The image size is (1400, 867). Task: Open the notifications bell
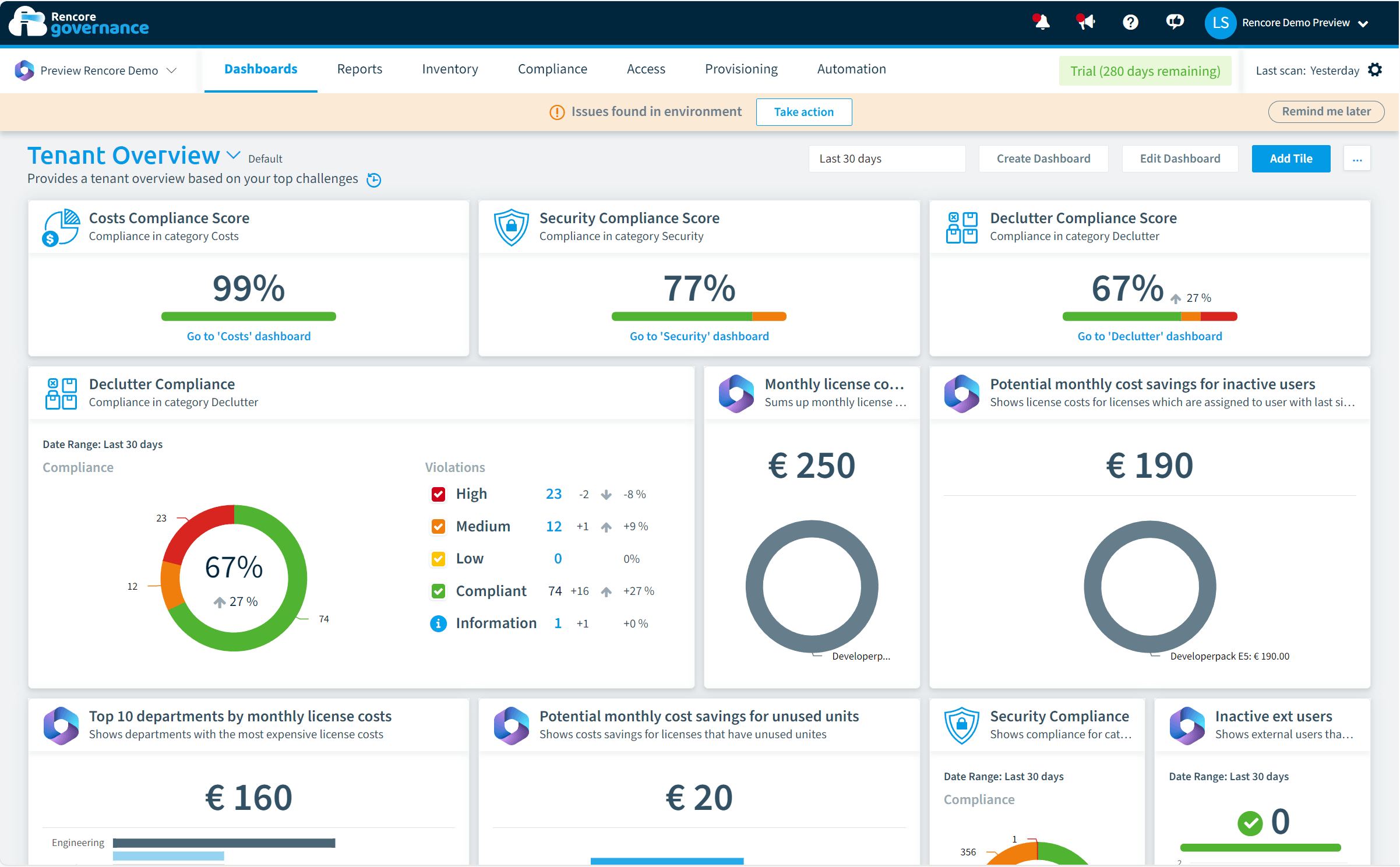point(1041,22)
